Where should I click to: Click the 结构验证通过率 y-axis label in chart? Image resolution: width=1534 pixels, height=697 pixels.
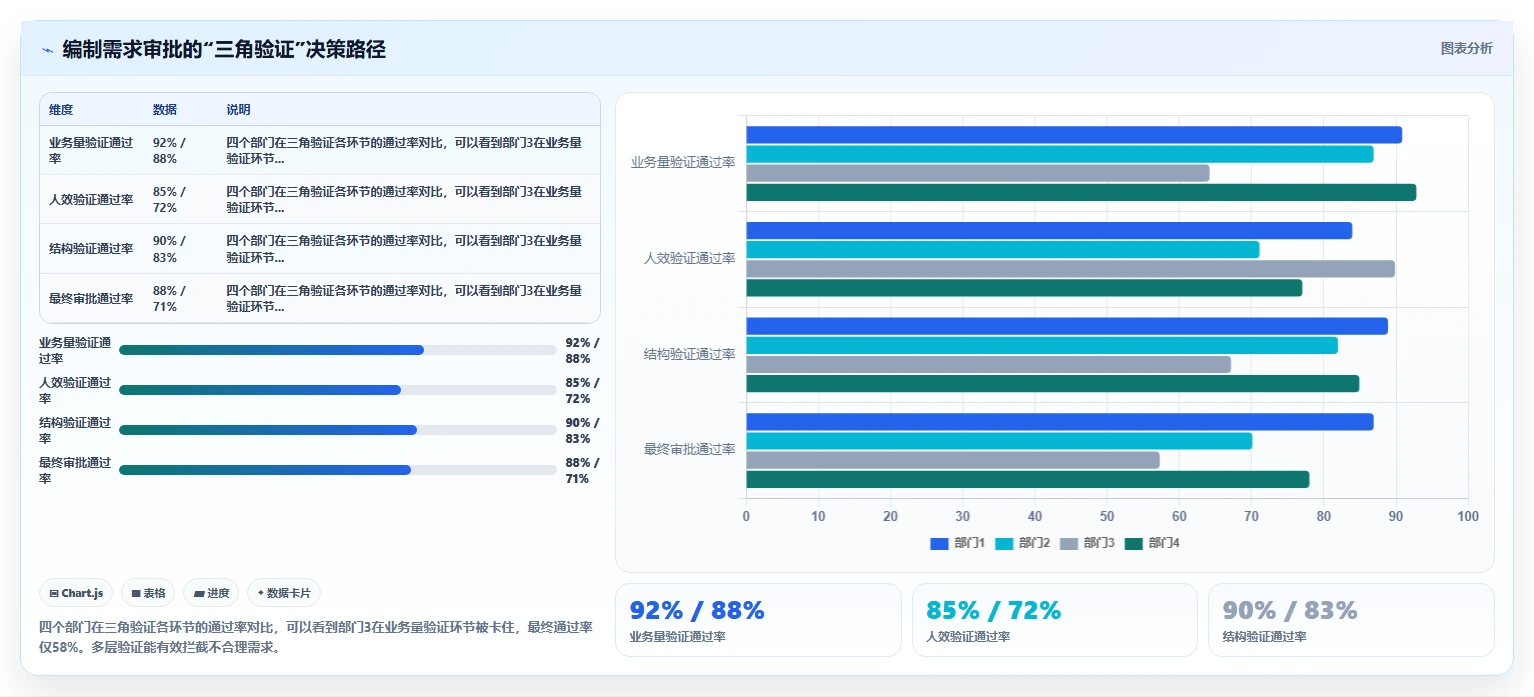(x=690, y=355)
